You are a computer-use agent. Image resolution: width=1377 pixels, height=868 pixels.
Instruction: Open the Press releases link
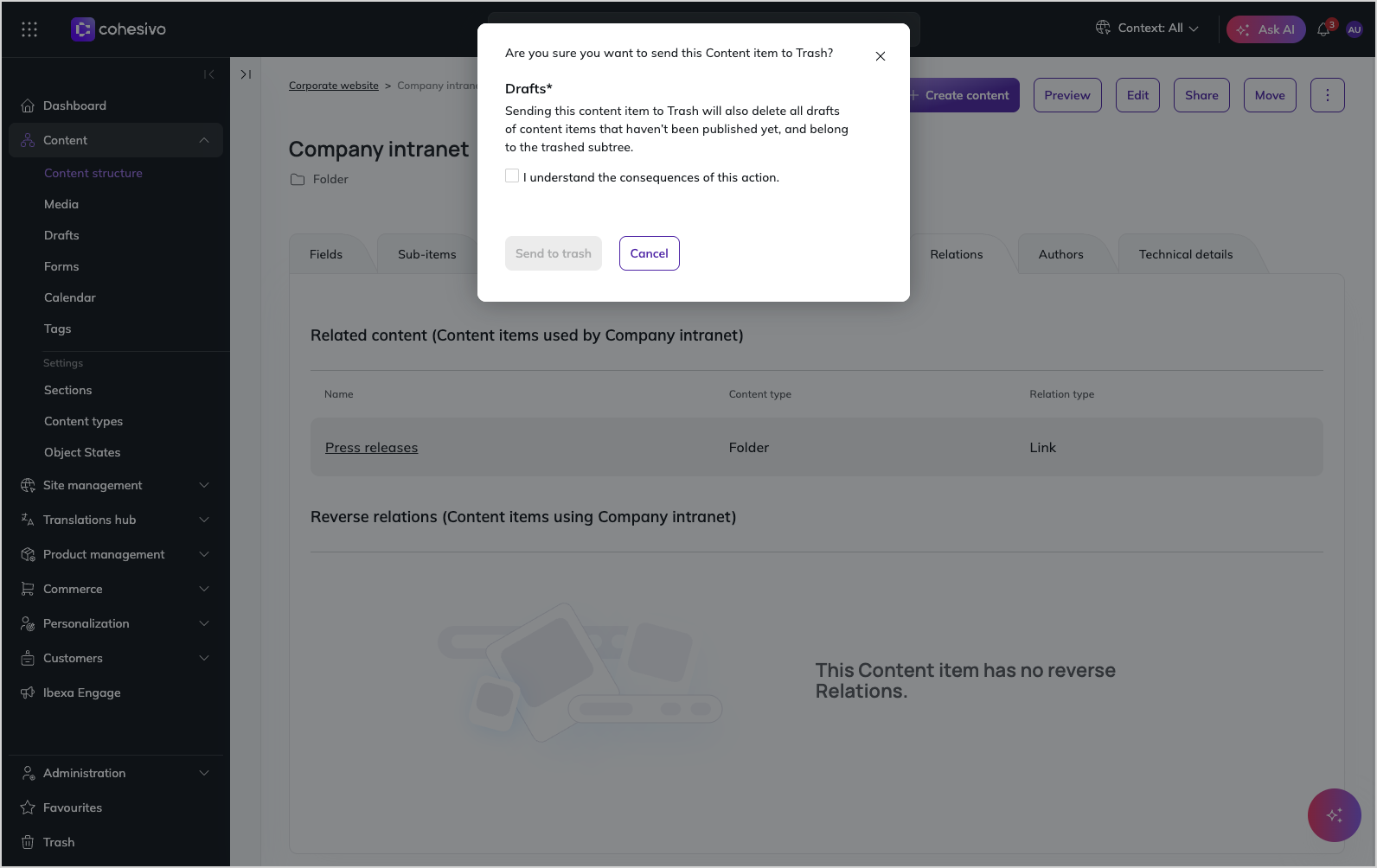pos(372,448)
